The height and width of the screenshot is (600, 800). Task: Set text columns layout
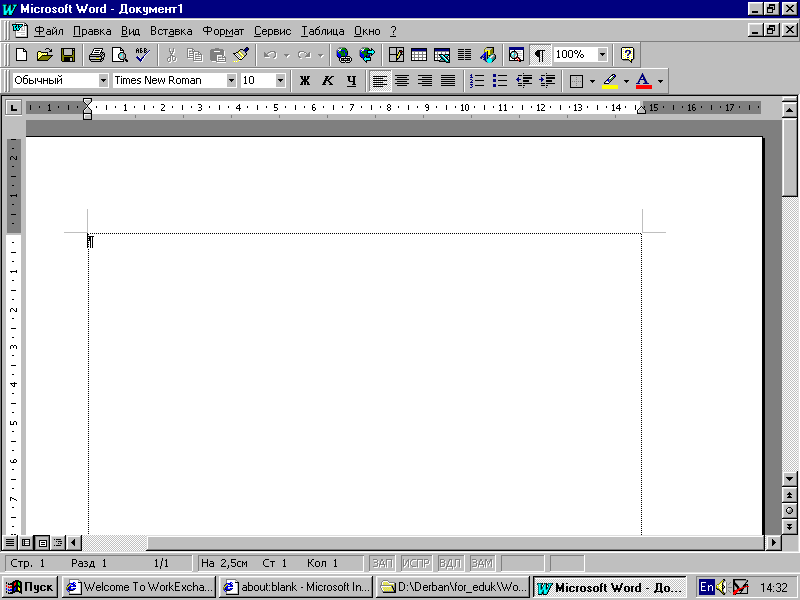coord(464,55)
